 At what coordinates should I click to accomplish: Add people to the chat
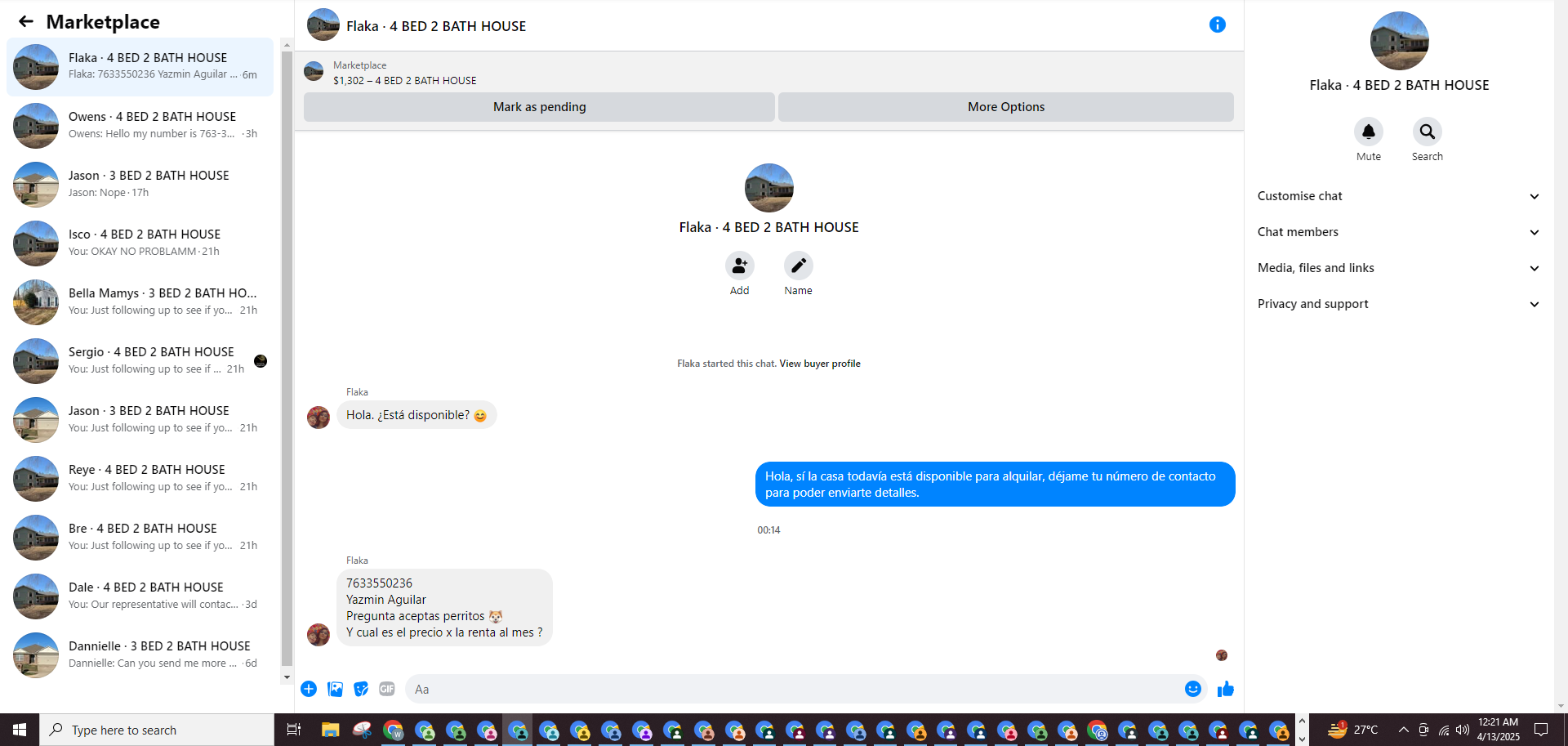(x=740, y=266)
